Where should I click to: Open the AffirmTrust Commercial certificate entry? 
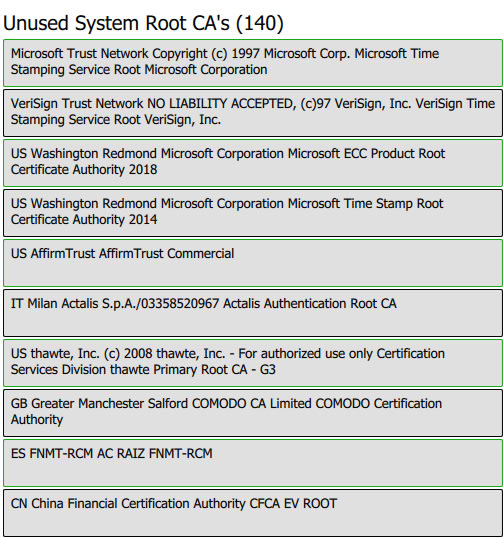tap(253, 263)
